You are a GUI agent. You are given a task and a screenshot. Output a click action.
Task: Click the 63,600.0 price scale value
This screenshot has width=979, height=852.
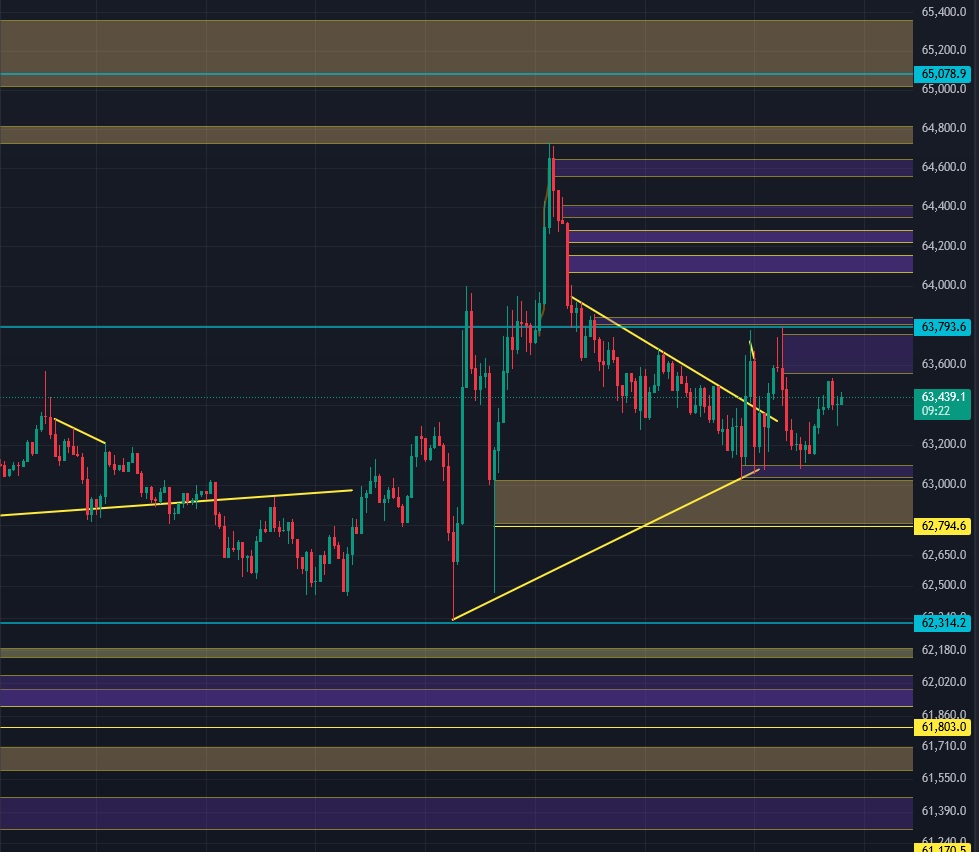(943, 364)
